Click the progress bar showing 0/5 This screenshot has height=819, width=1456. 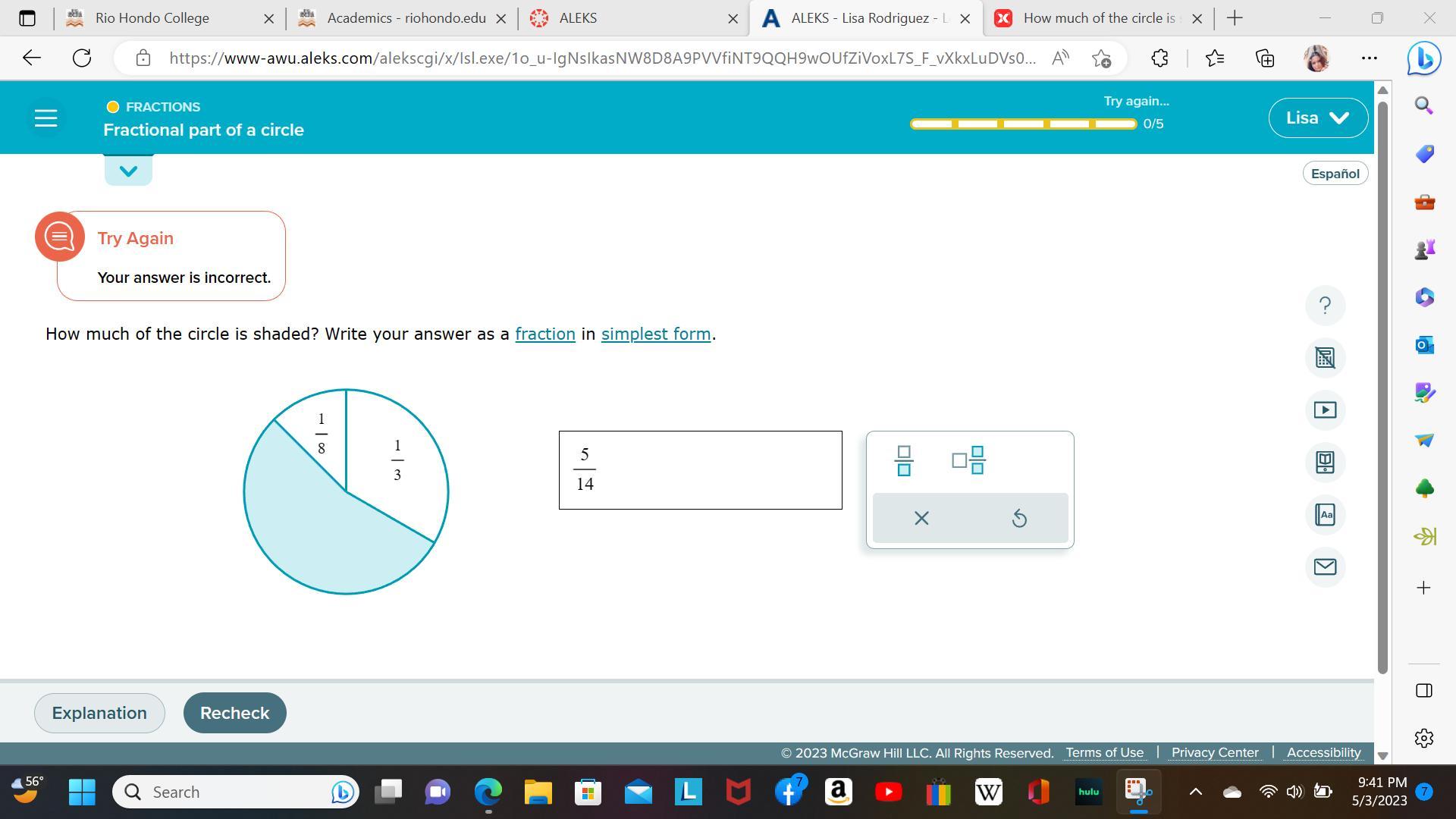pyautogui.click(x=1022, y=124)
